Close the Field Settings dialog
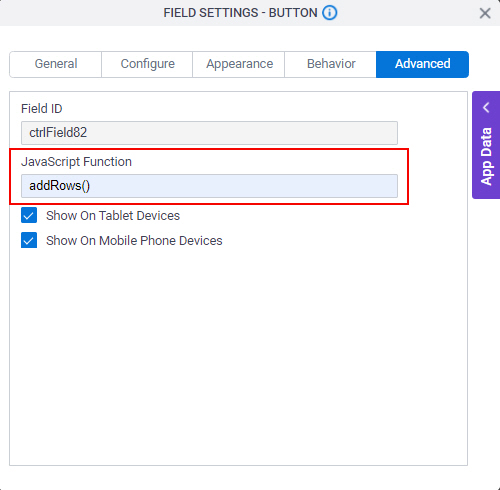Viewport: 500px width, 490px height. click(485, 13)
